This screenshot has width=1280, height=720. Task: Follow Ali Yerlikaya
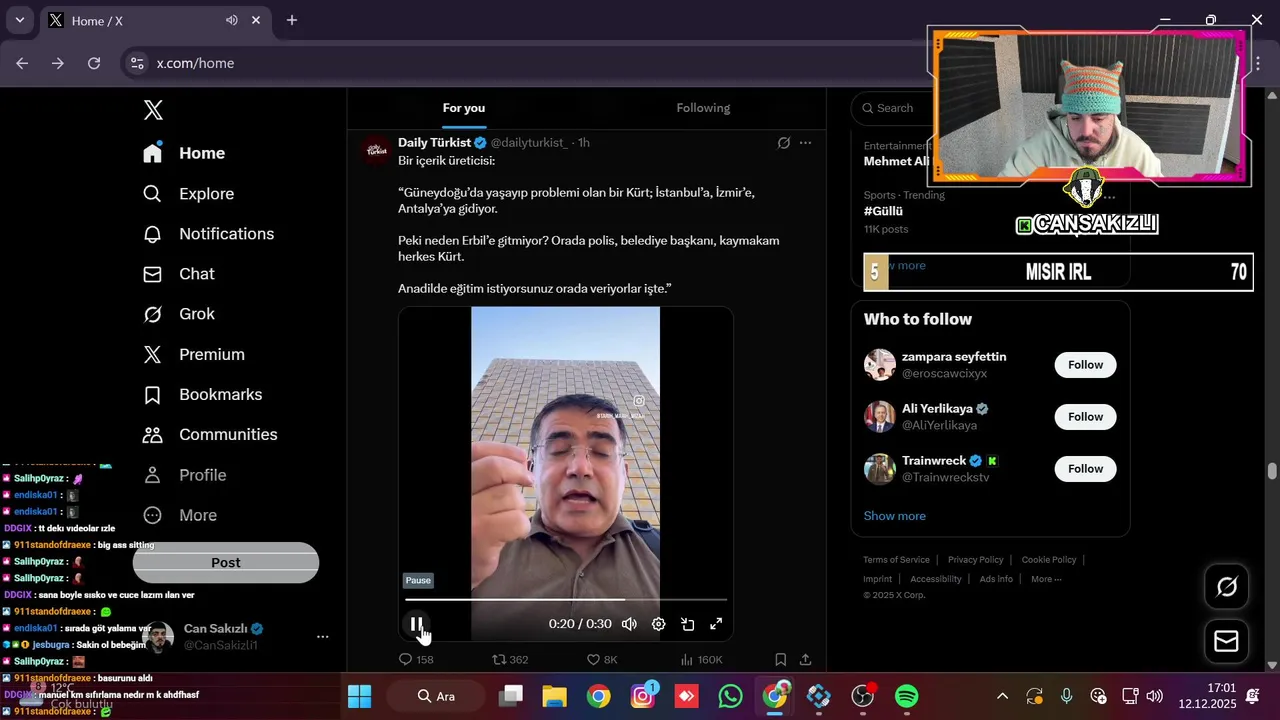[x=1085, y=417]
